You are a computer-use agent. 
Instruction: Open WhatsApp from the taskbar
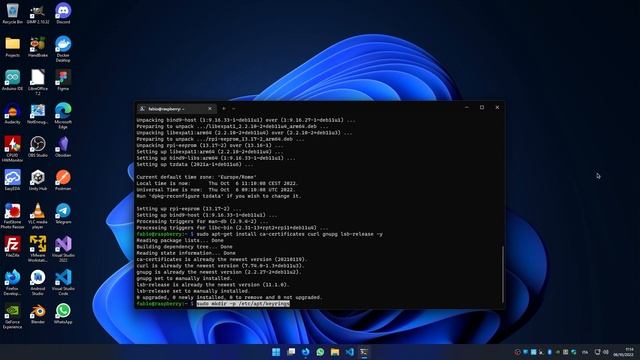[x=320, y=352]
